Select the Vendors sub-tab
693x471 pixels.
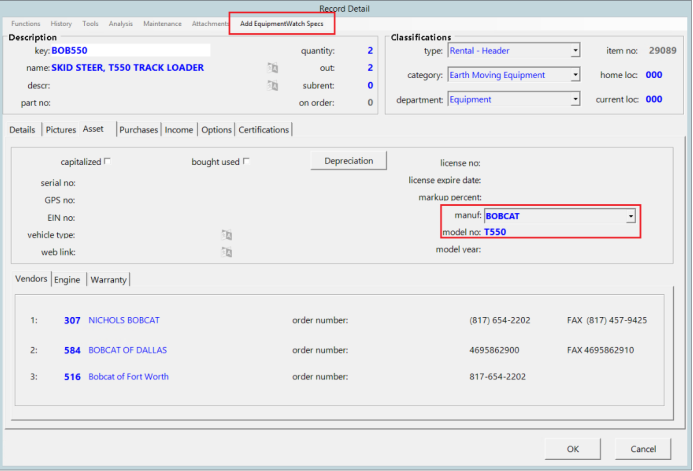[x=31, y=279]
